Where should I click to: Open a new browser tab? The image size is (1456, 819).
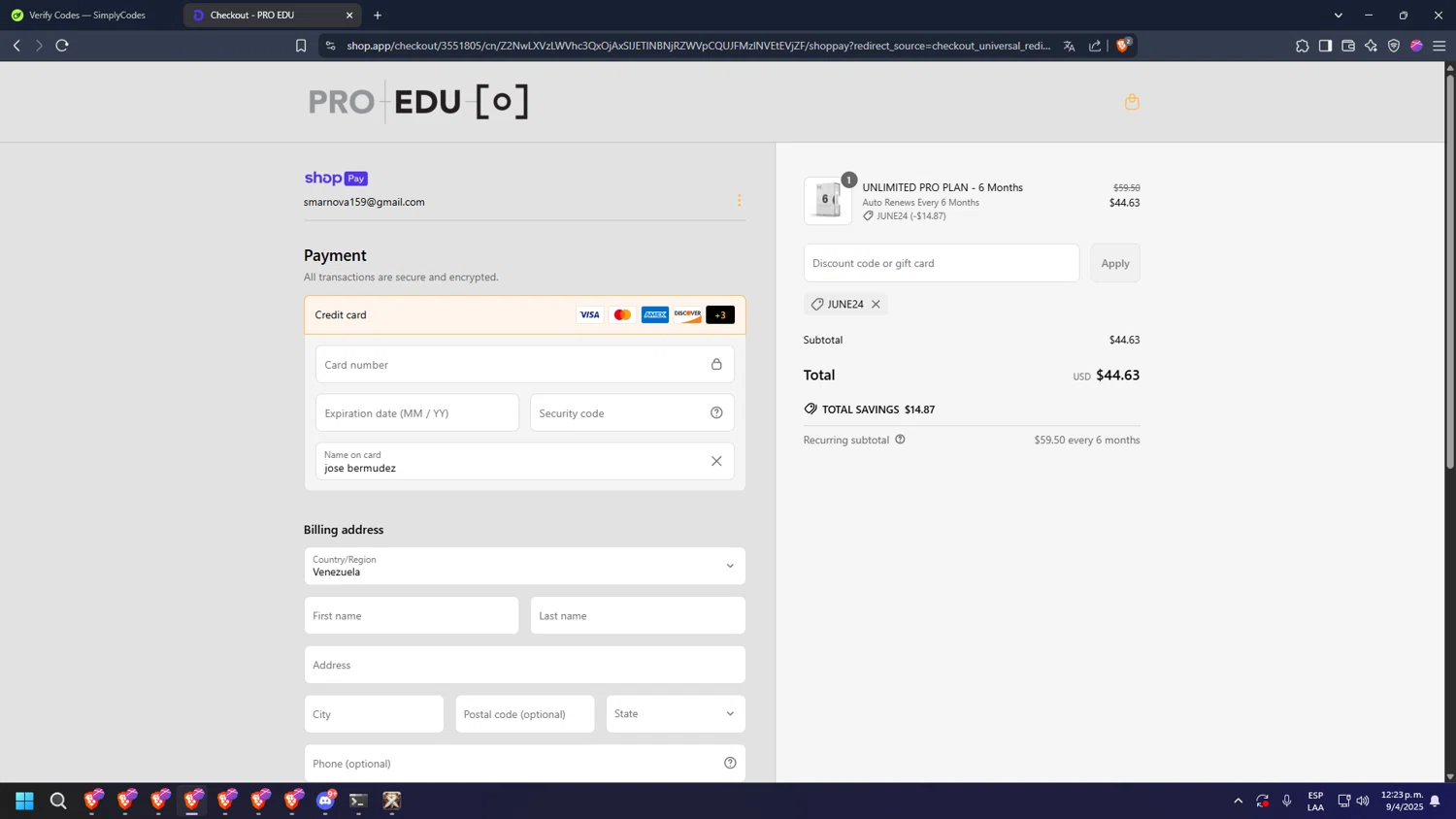coord(378,16)
